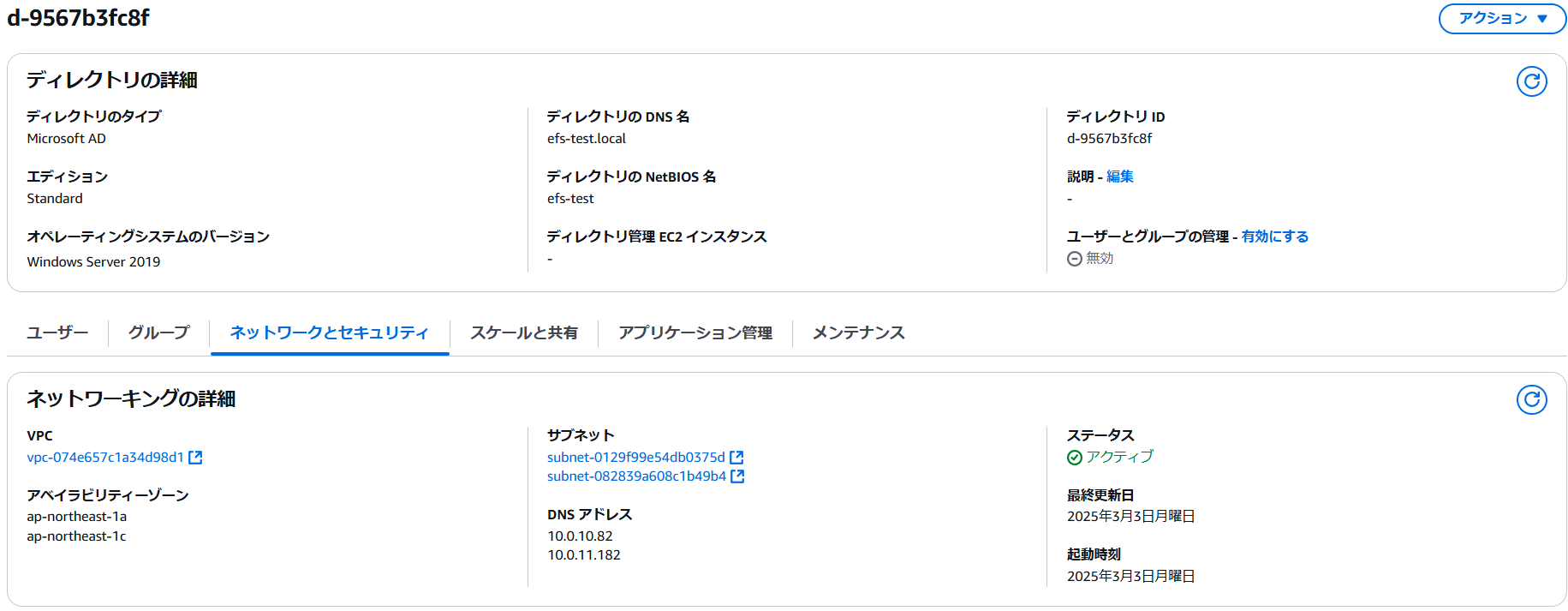The width and height of the screenshot is (1568, 611).
Task: Refresh the ネットワーキングの詳細 panel
Action: pos(1531,399)
